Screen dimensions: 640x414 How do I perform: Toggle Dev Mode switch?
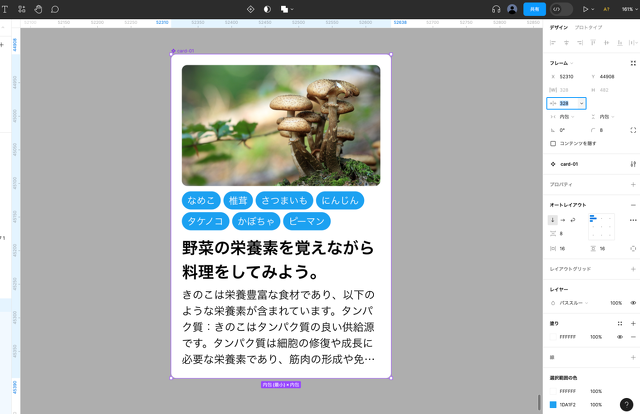click(561, 9)
